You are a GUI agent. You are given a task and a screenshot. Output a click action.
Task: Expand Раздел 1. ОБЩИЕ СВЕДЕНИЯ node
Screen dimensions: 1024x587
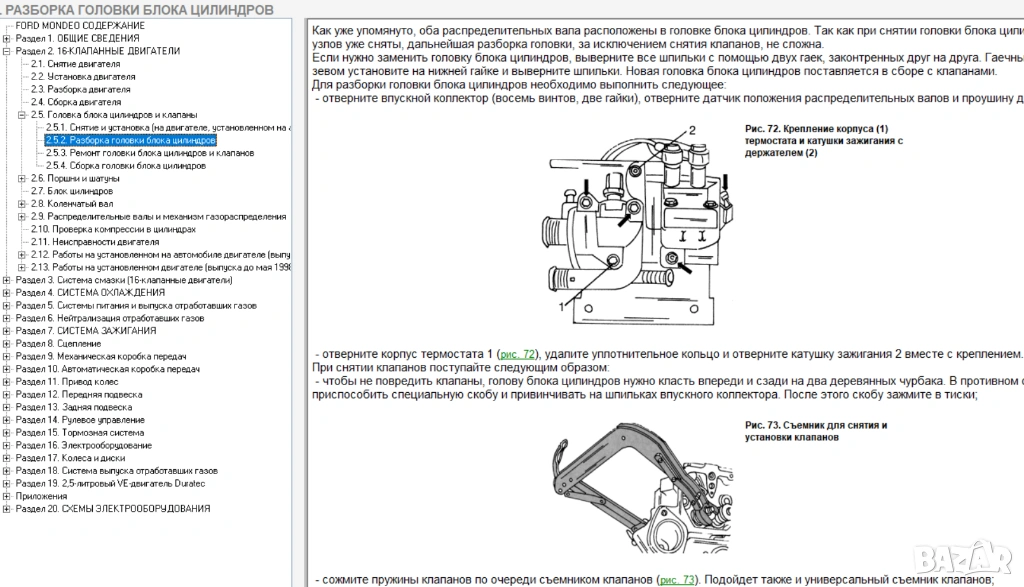7,37
